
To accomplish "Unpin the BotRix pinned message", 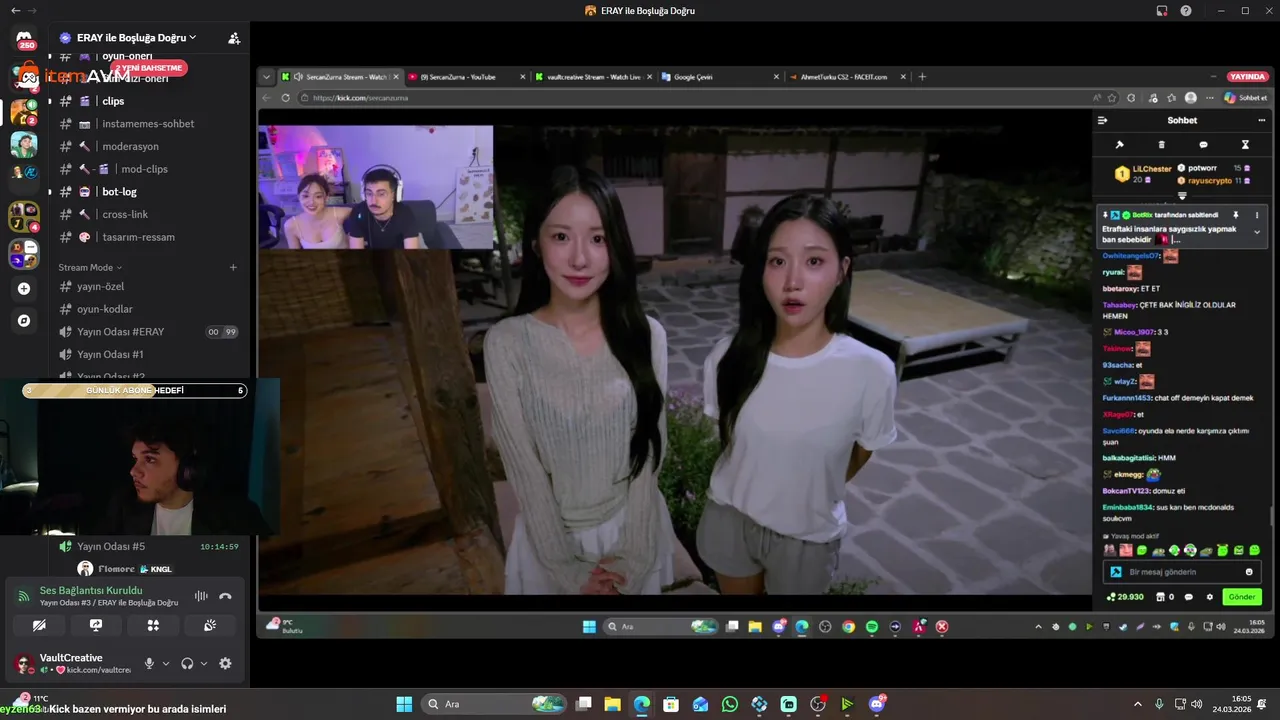I will click(x=1236, y=215).
